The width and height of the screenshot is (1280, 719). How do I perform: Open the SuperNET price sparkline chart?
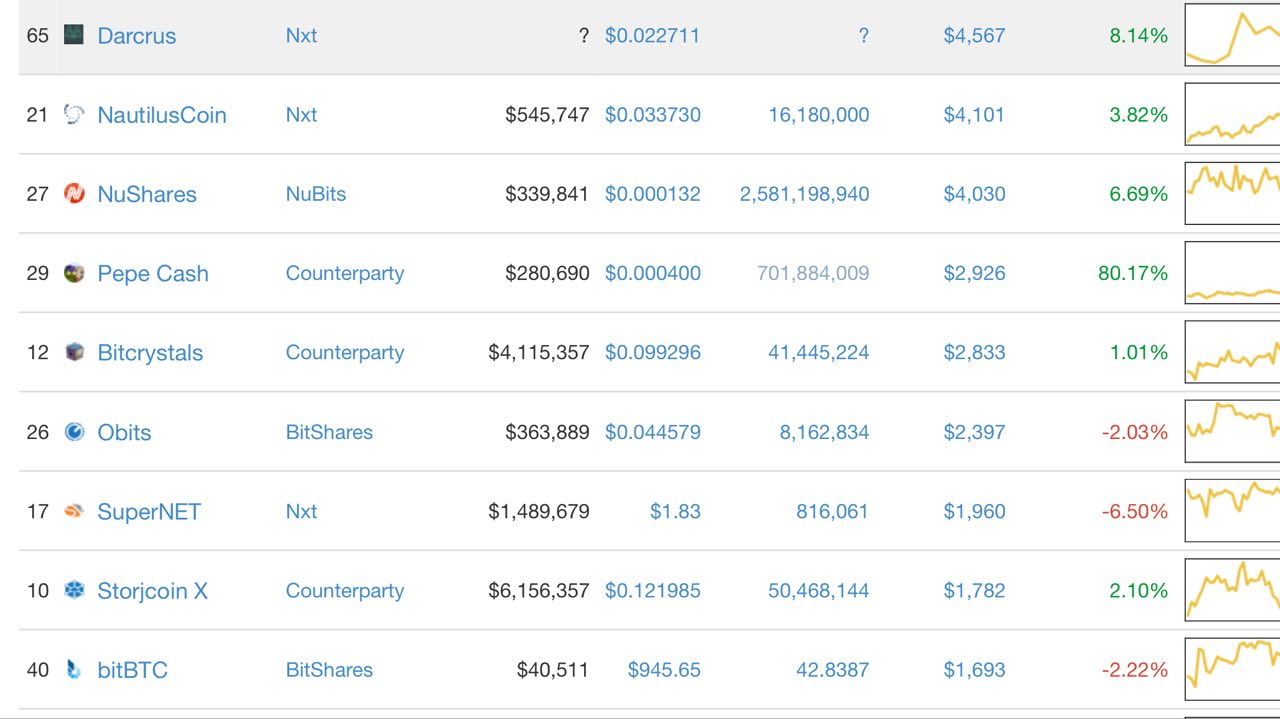point(1232,511)
